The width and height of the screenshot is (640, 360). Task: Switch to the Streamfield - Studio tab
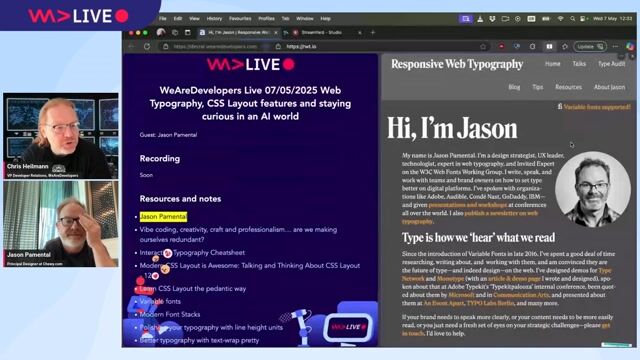(x=327, y=33)
